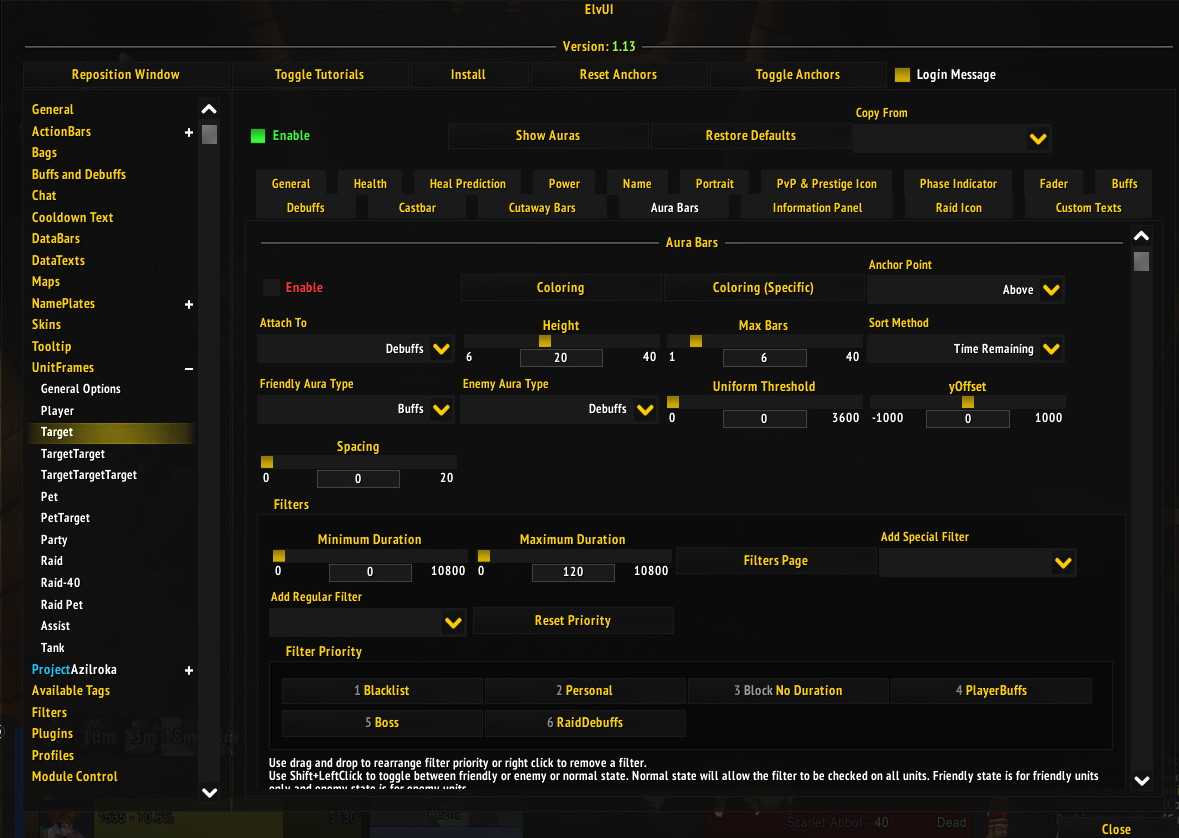The image size is (1179, 838).
Task: Click the Spacing slider handle
Action: pyautogui.click(x=267, y=462)
